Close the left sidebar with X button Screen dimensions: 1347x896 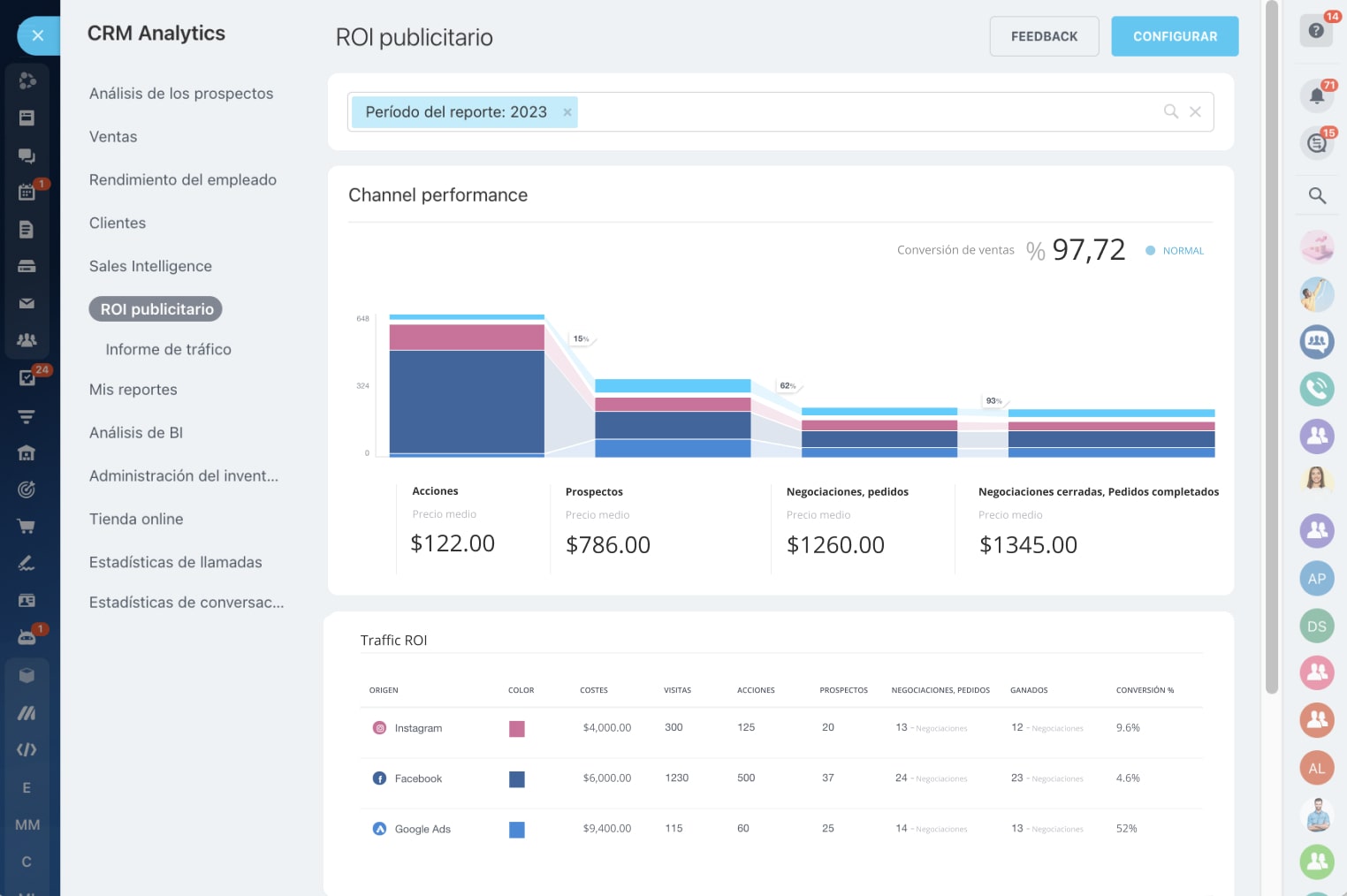coord(37,35)
